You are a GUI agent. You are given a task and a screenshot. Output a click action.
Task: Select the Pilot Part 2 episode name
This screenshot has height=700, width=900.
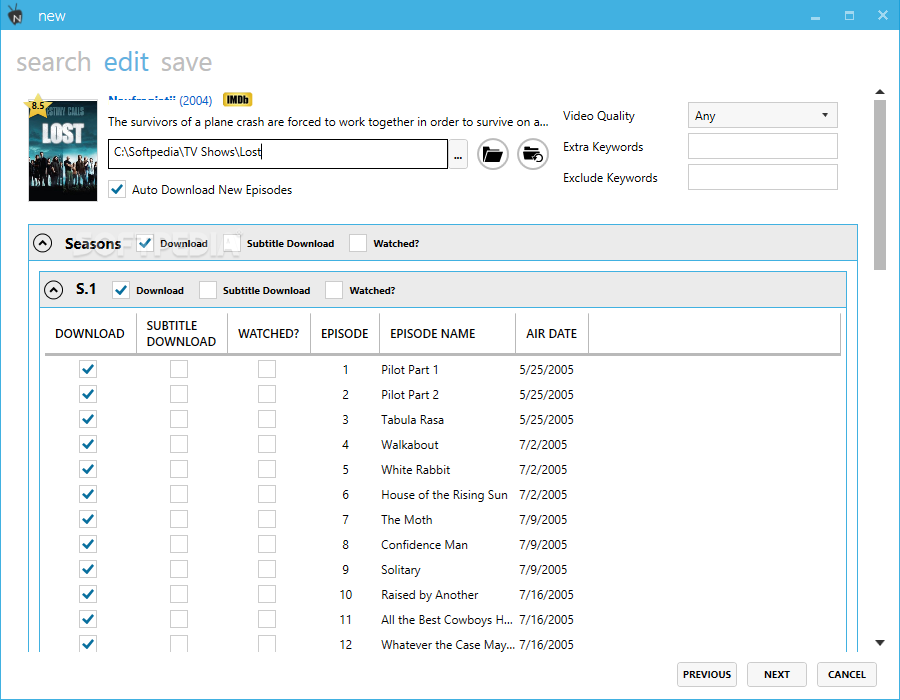click(410, 395)
